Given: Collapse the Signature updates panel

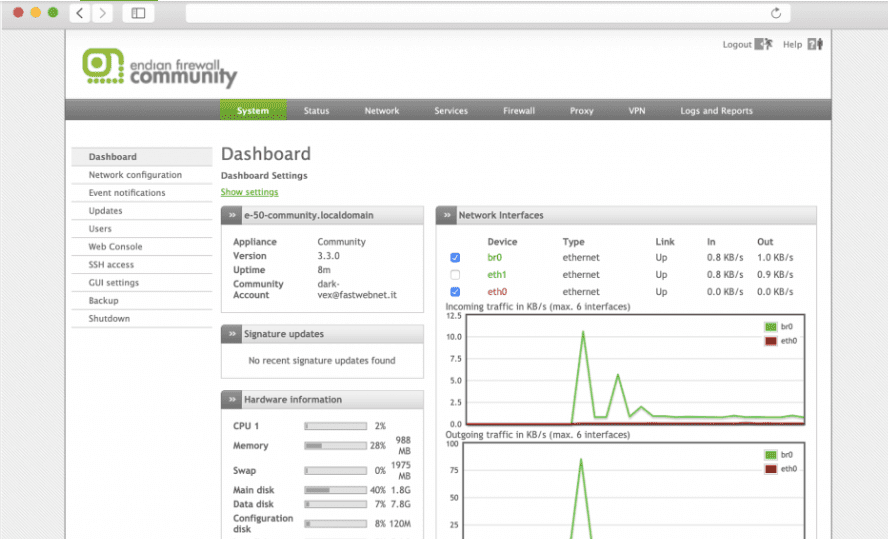Looking at the screenshot, I should [231, 334].
